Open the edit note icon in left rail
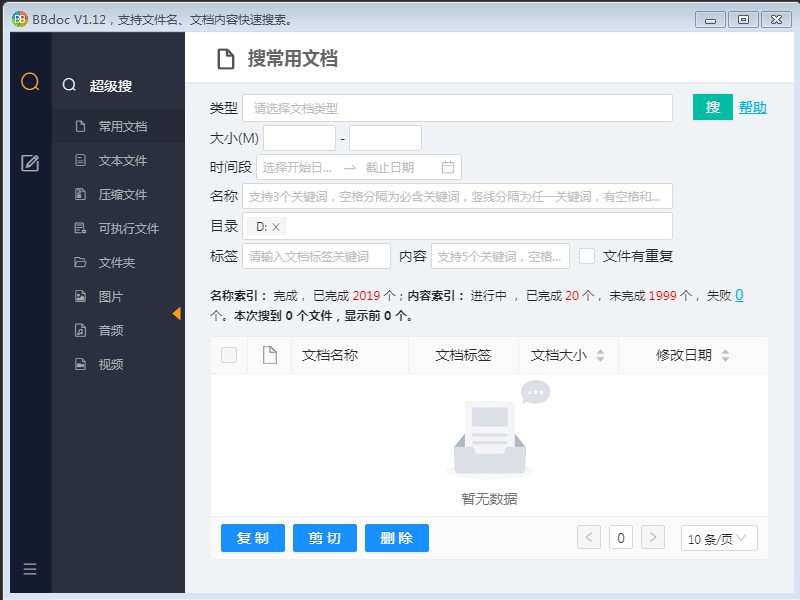800x600 pixels. 30,163
